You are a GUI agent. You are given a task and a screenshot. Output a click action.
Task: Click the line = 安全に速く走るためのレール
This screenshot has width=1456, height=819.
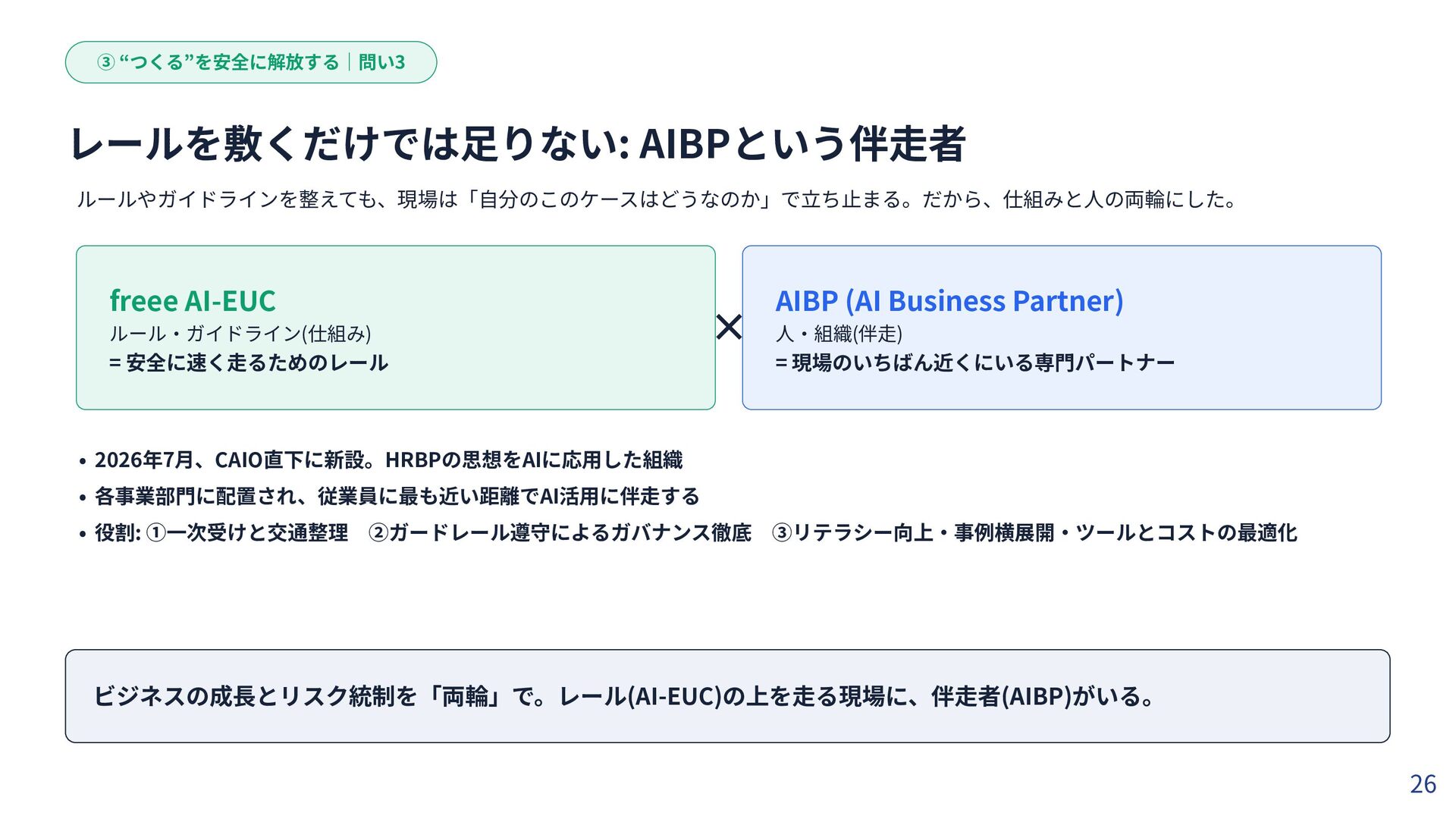tap(249, 363)
